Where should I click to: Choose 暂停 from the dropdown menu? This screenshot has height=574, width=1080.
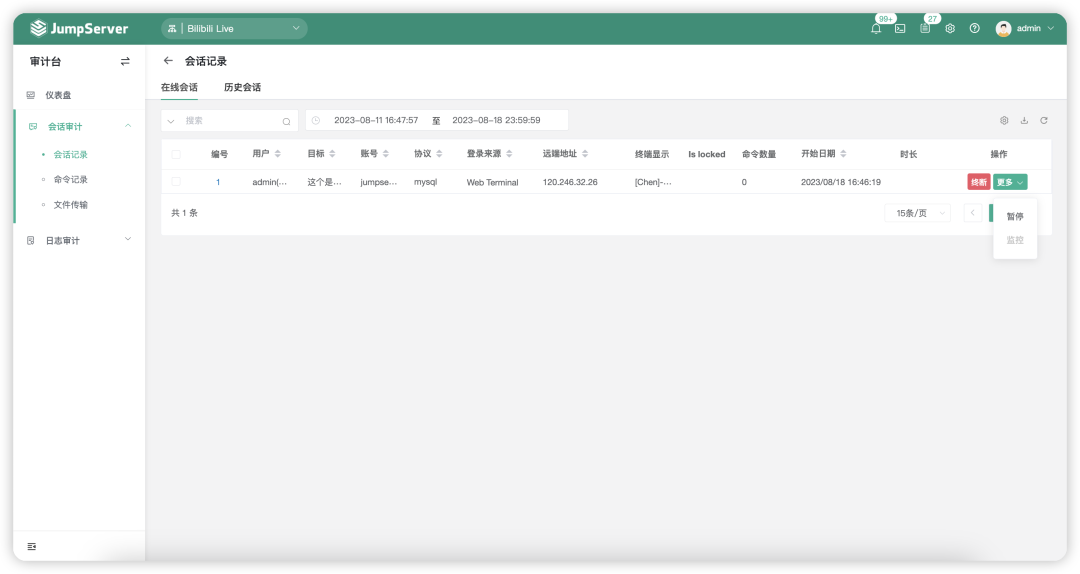click(x=1015, y=216)
